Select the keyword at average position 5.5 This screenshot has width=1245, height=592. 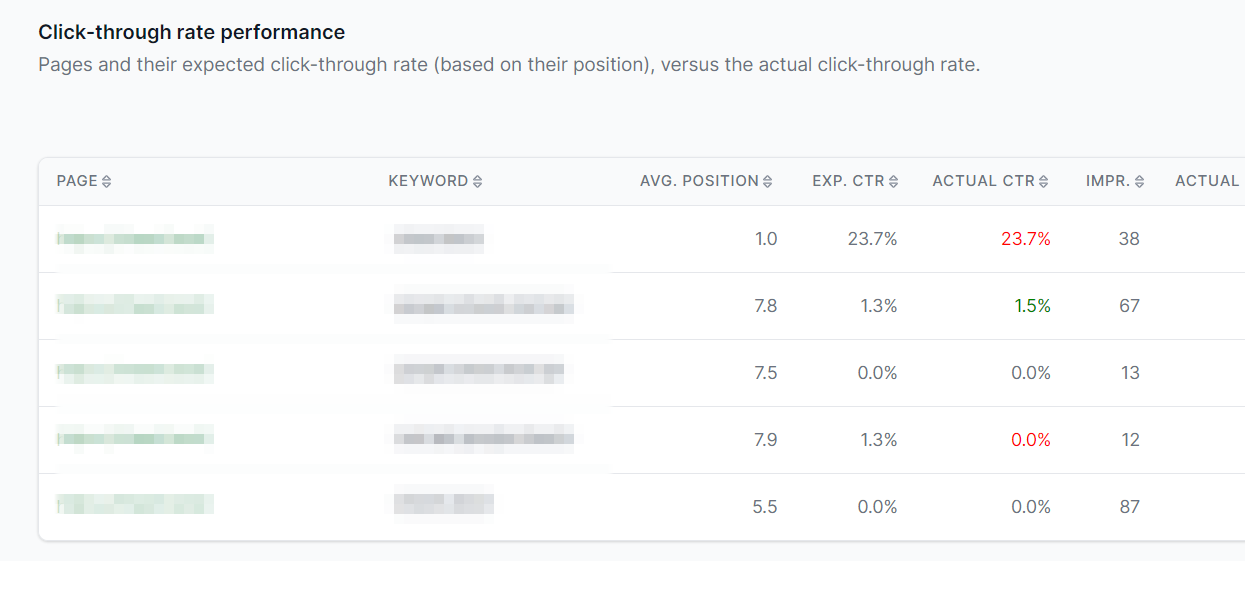443,506
